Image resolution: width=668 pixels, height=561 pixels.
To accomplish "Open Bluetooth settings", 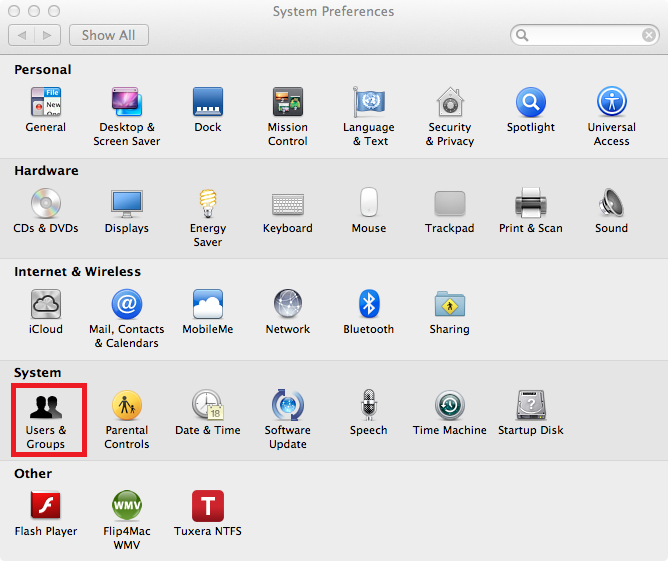I will click(368, 304).
